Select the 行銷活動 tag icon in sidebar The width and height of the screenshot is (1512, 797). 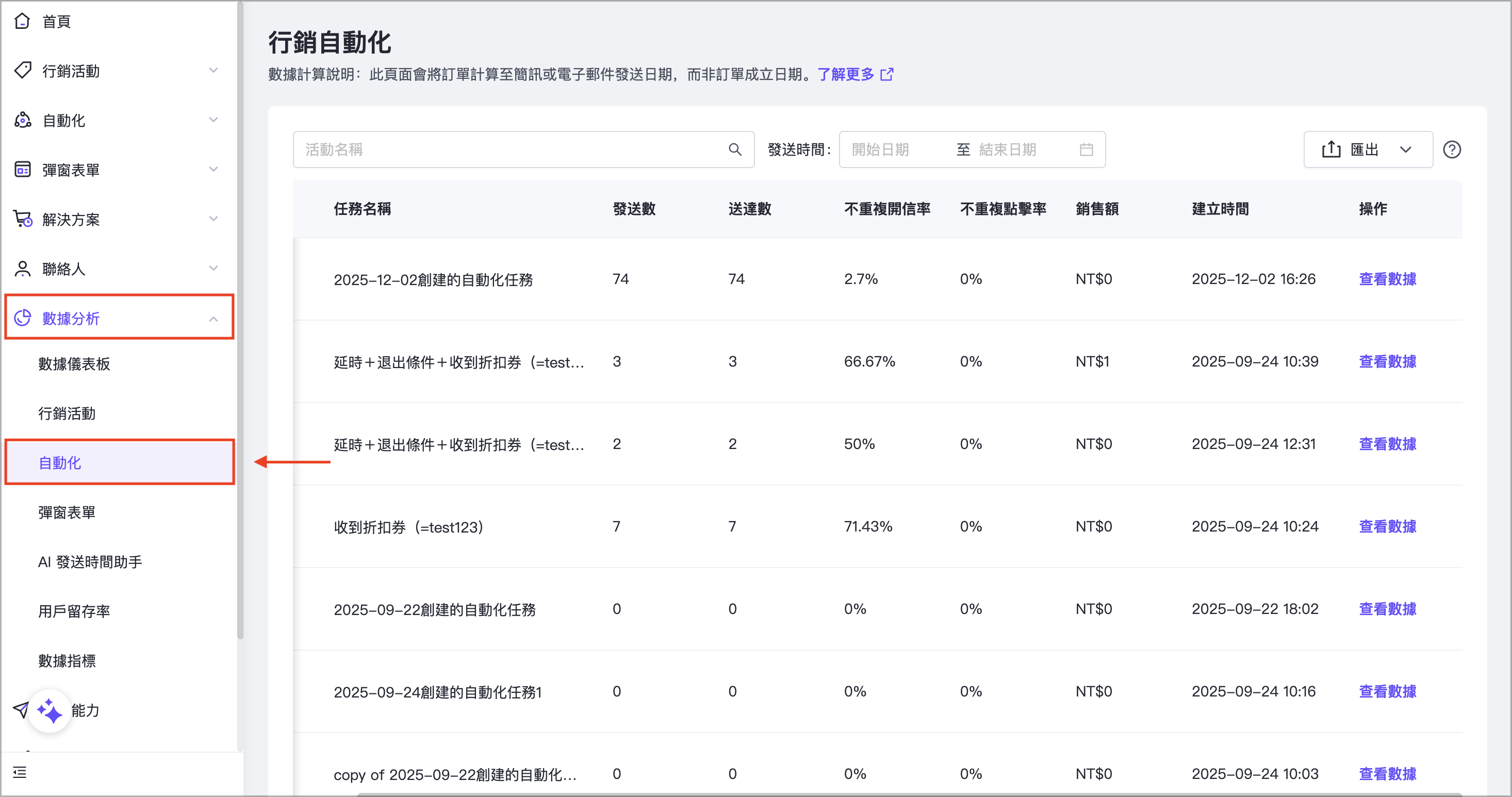pos(22,71)
